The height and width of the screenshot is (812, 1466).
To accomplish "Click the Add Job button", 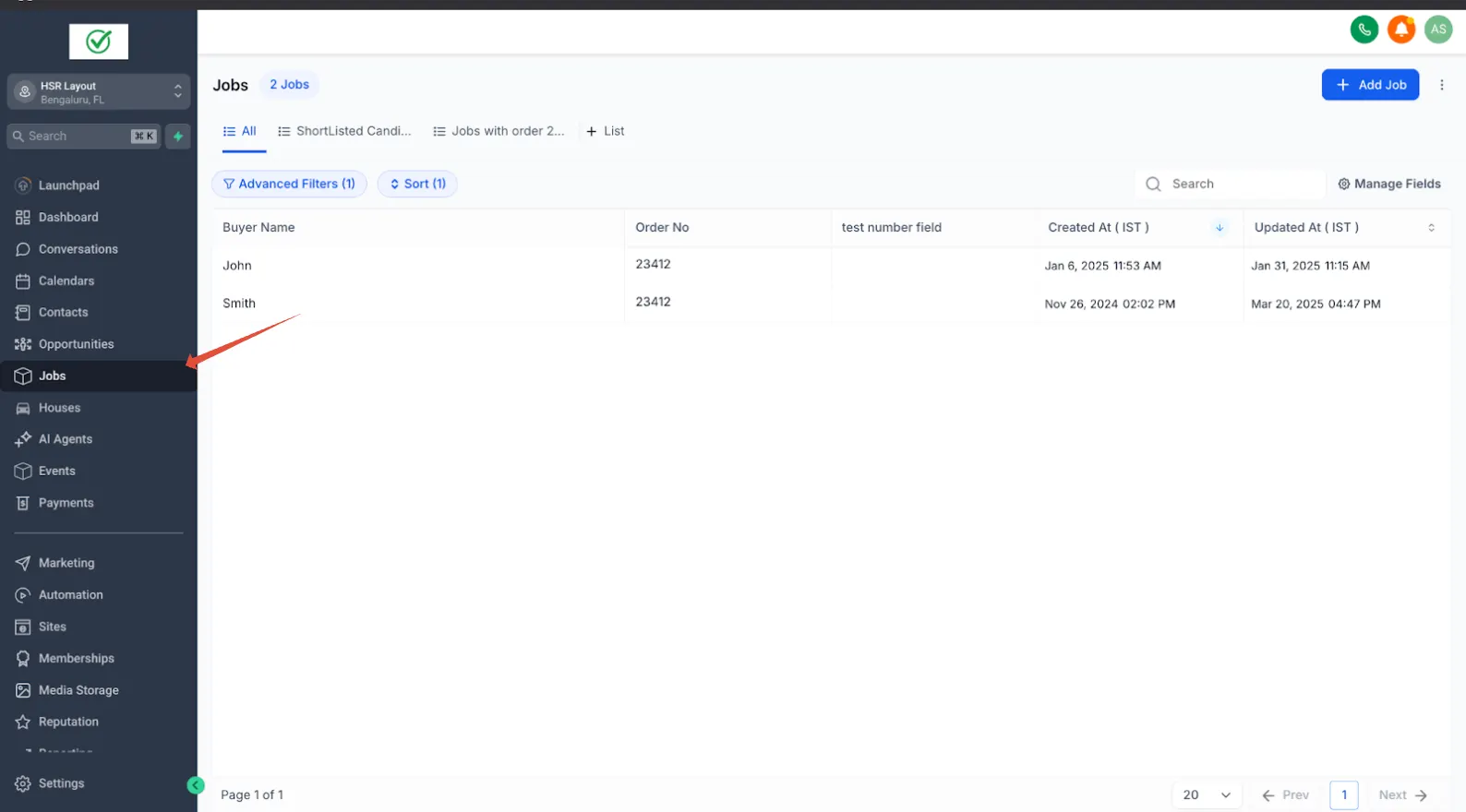I will coord(1370,85).
